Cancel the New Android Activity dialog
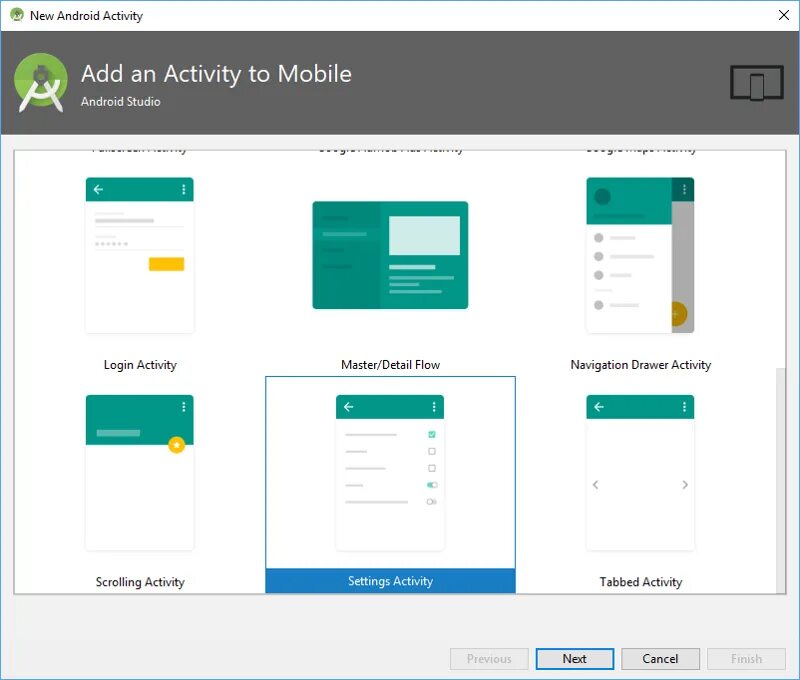The image size is (800, 680). tap(660, 659)
